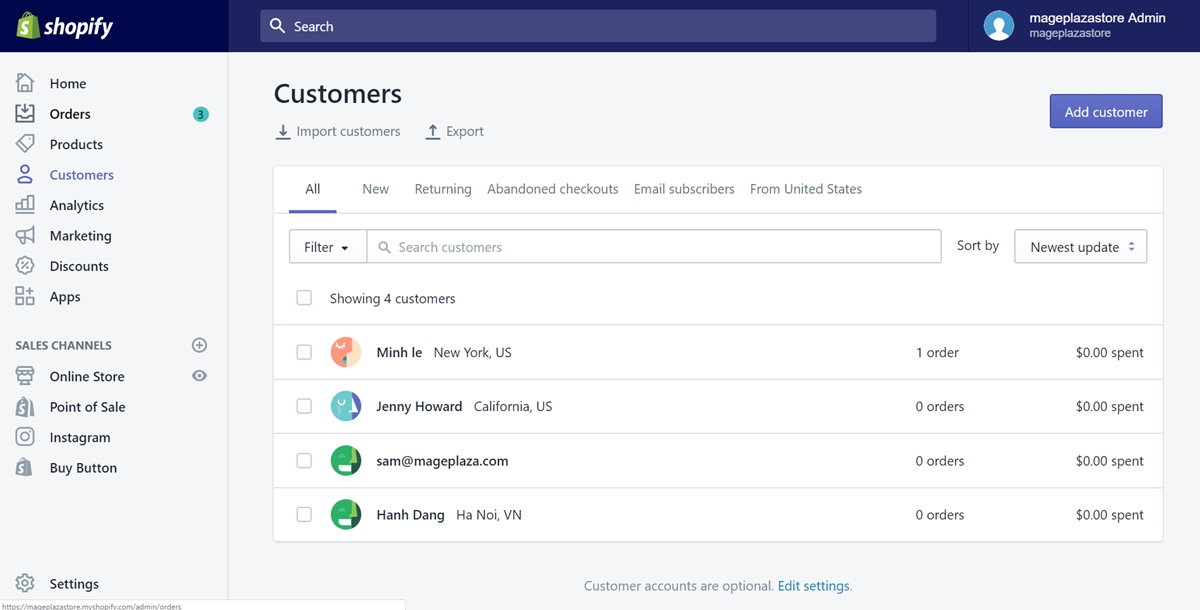Switch to the New tab
Image resolution: width=1200 pixels, height=610 pixels.
[376, 189]
